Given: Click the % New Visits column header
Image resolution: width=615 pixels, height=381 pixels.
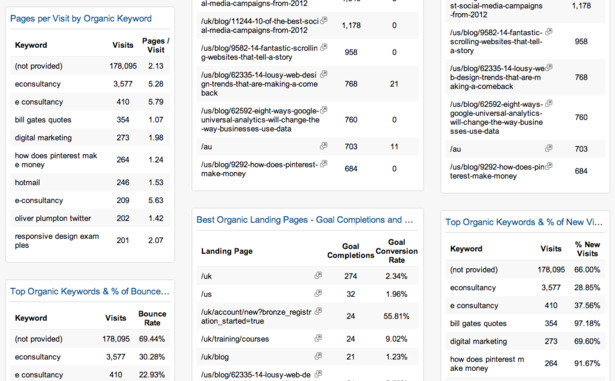Looking at the screenshot, I should point(587,249).
